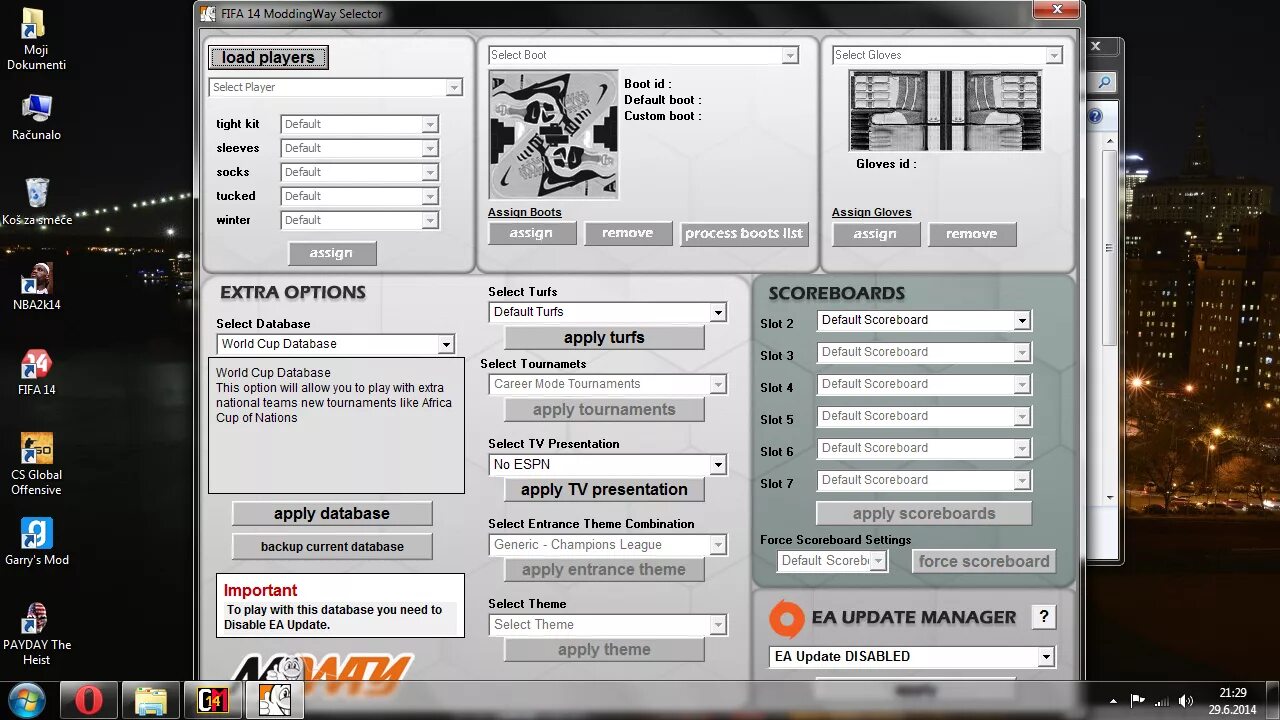Click assign under Assign Gloves
1280x720 pixels.
point(876,234)
